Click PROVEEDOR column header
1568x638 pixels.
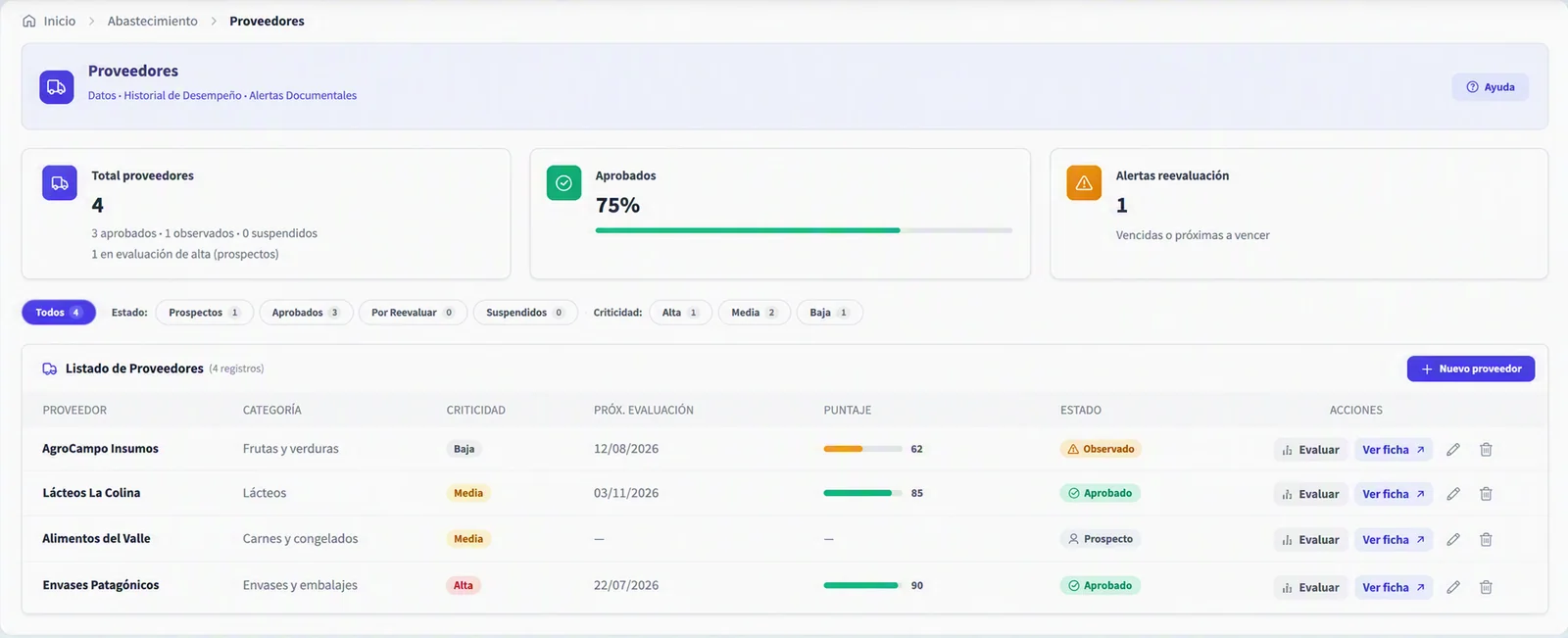tap(74, 410)
